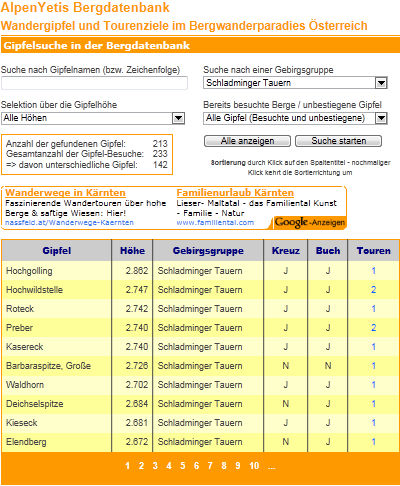
Task: Open tour count link for Barbaraspitze, Große
Action: point(374,366)
